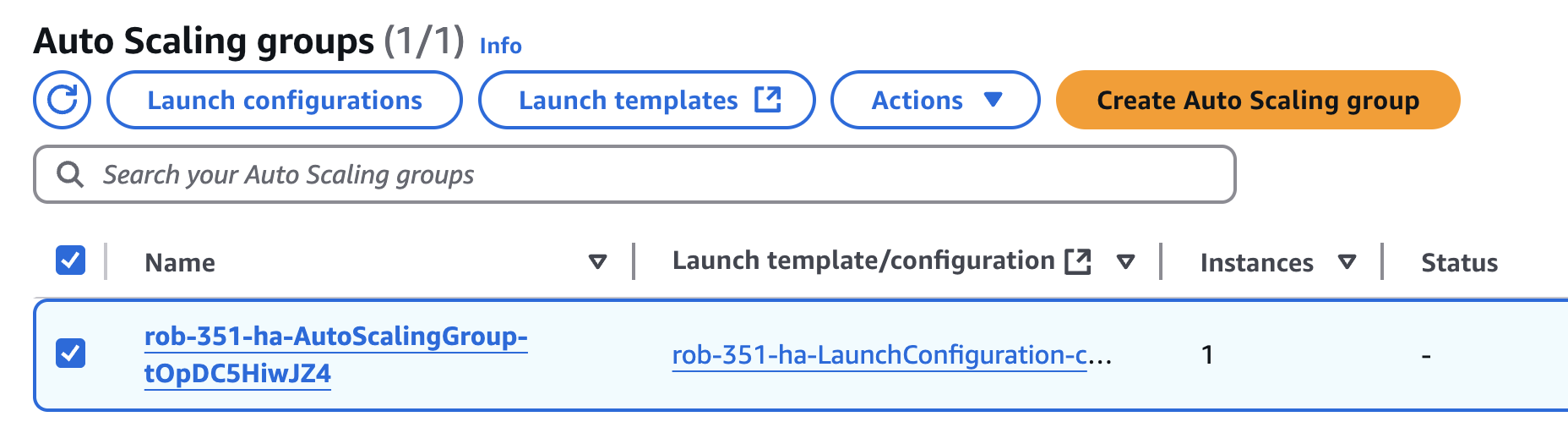The width and height of the screenshot is (1568, 433).
Task: Click the external link icon in the Launch template/configuration header
Action: pos(1078,261)
